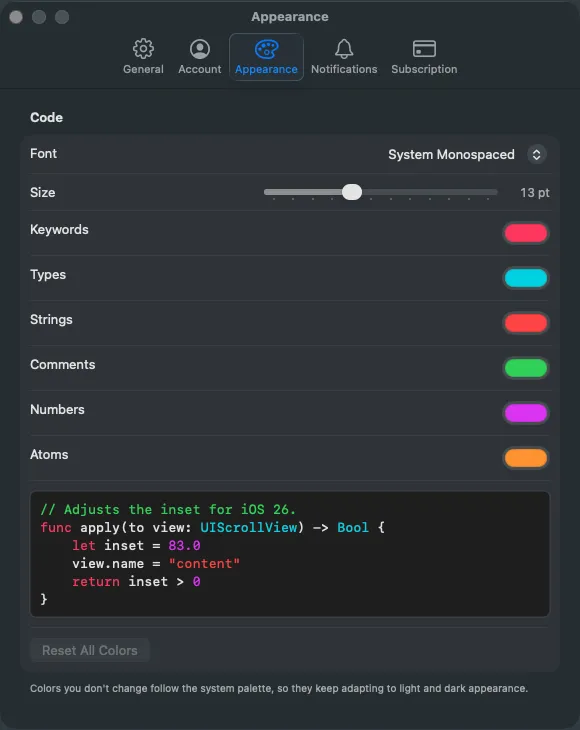
Task: Click the Font row label
Action: (43, 154)
